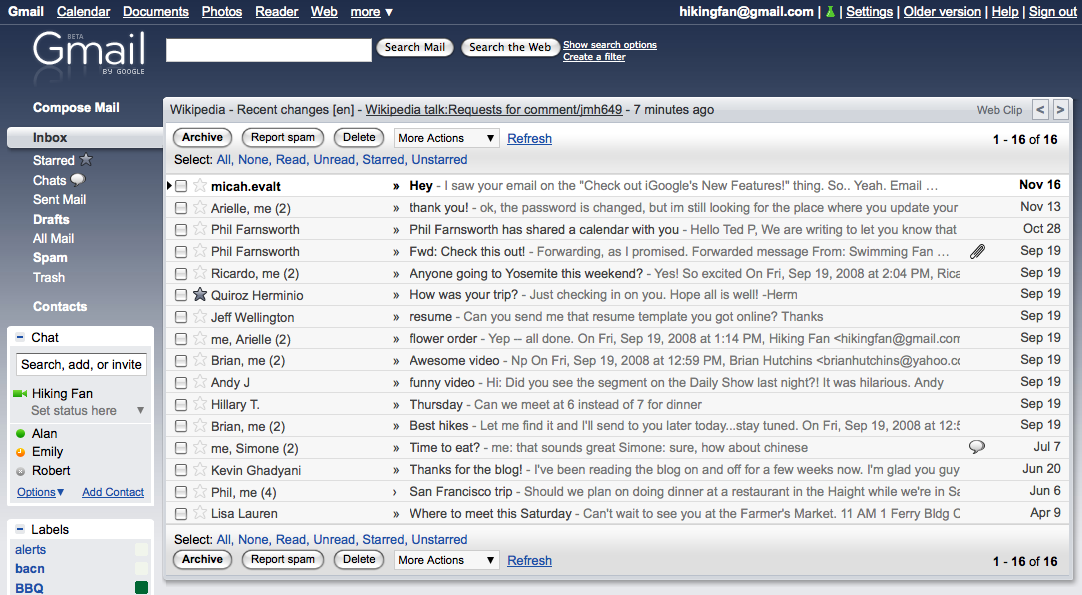Open the Sent Mail folder
This screenshot has height=595, width=1082.
pyautogui.click(x=59, y=199)
